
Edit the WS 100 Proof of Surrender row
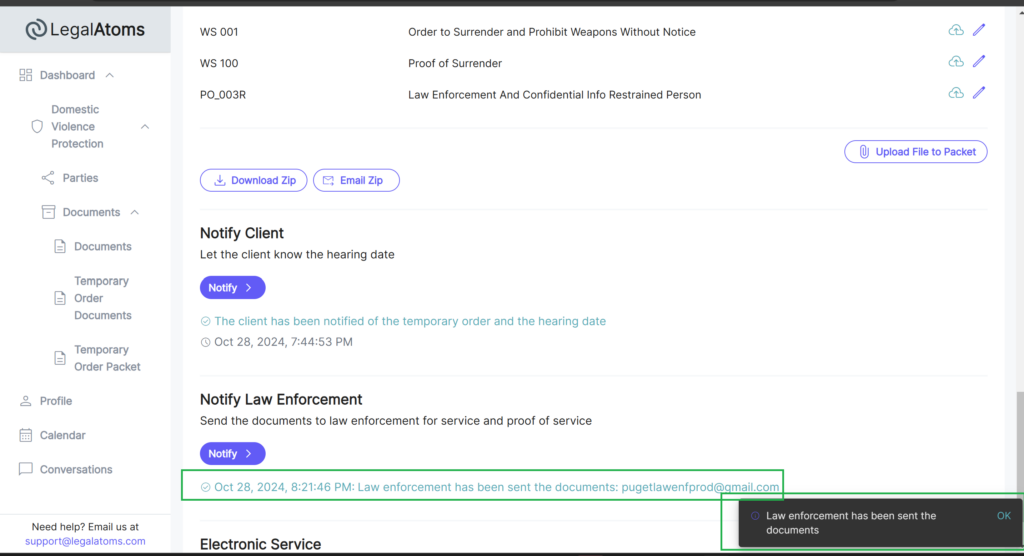[x=979, y=61]
